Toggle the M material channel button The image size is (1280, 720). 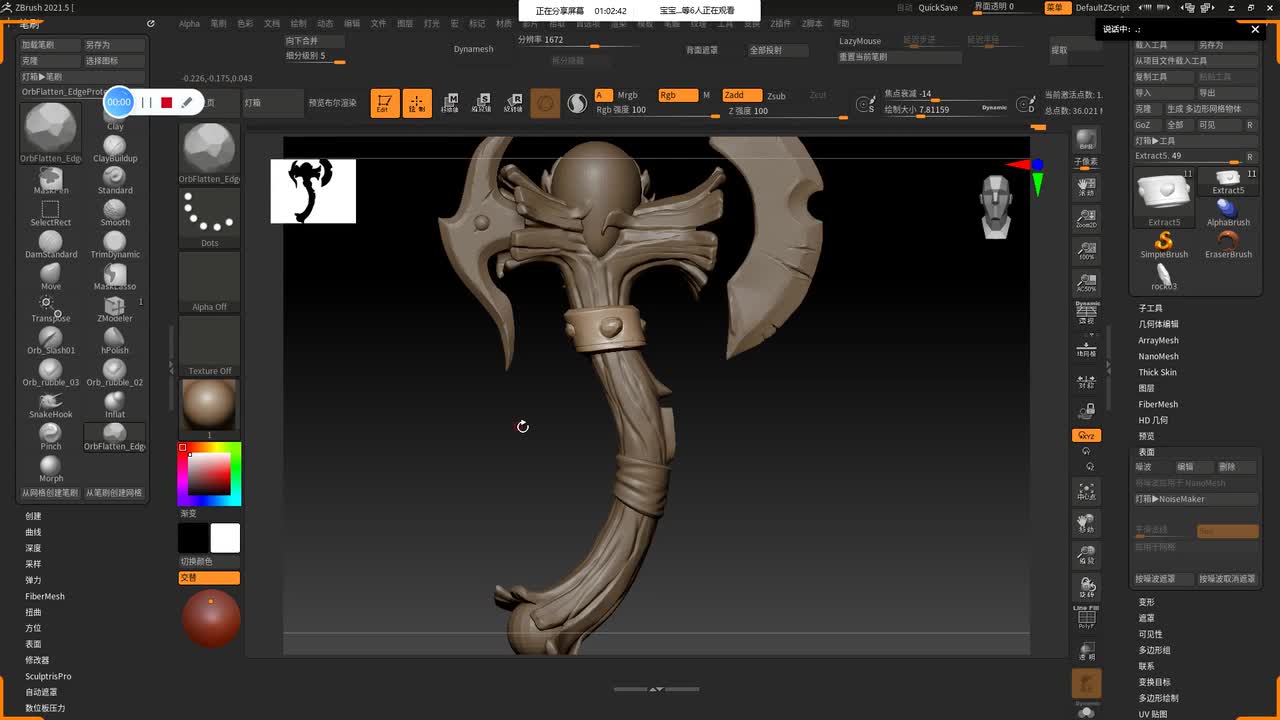(x=706, y=95)
